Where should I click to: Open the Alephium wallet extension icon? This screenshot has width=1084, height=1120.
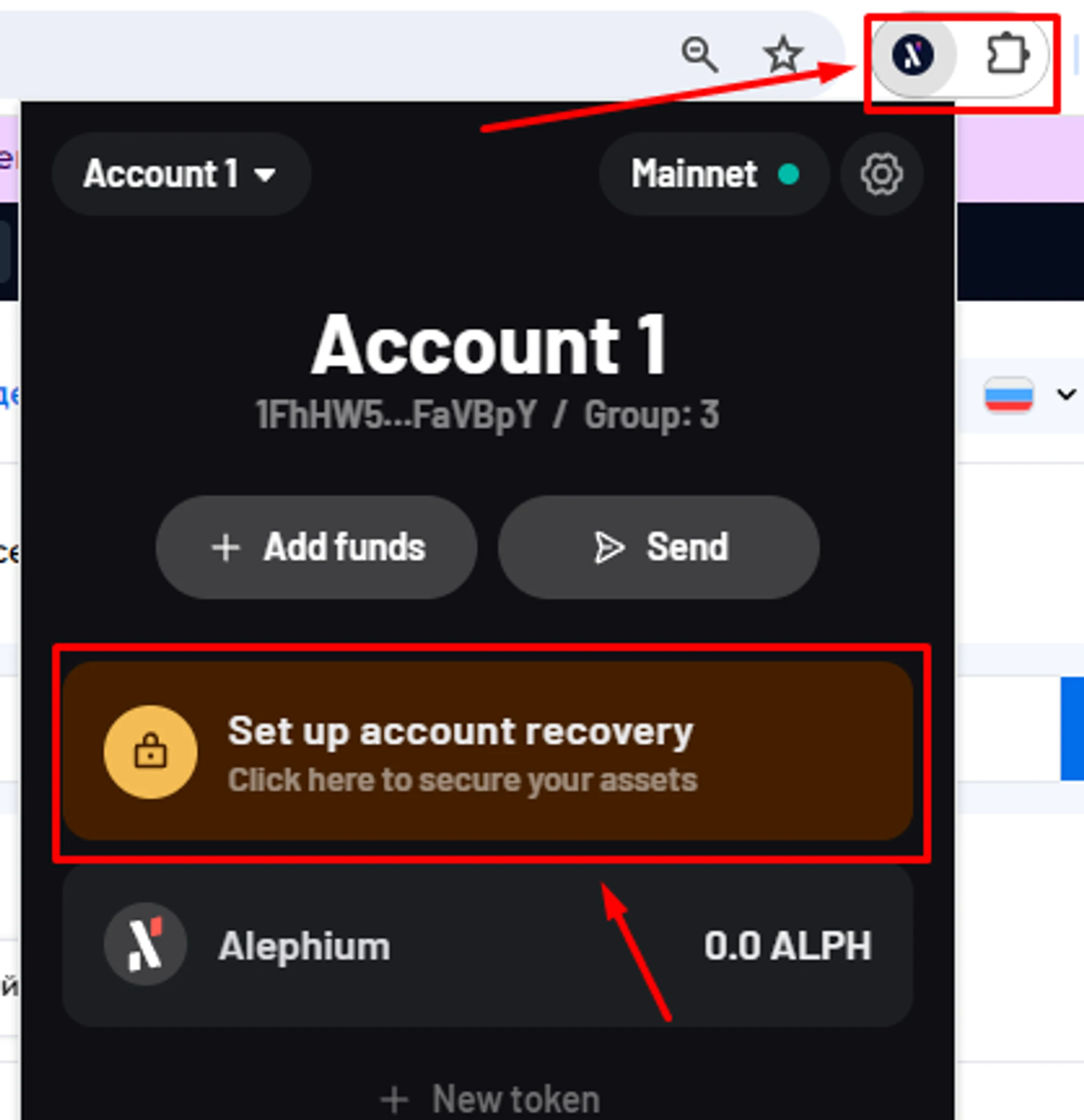click(913, 55)
